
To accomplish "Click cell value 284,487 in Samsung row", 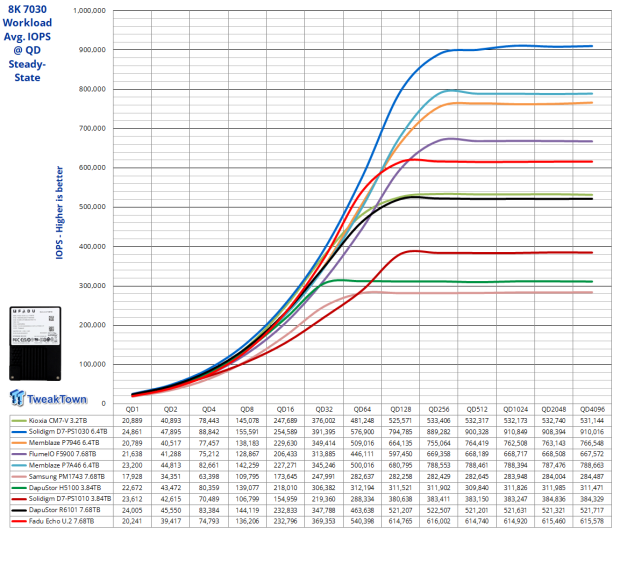I will tap(592, 477).
